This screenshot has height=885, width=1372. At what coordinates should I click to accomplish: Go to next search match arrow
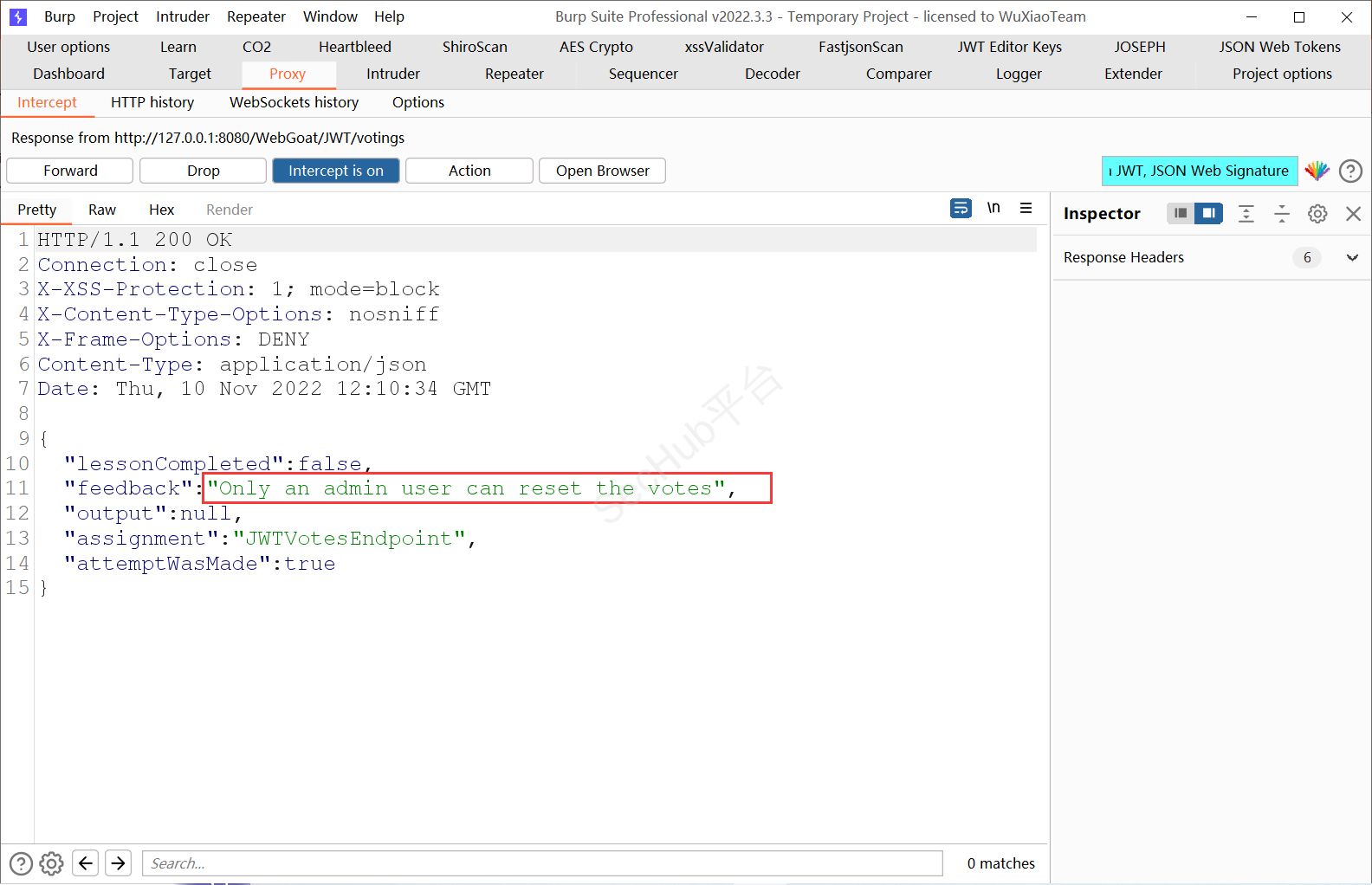click(119, 863)
